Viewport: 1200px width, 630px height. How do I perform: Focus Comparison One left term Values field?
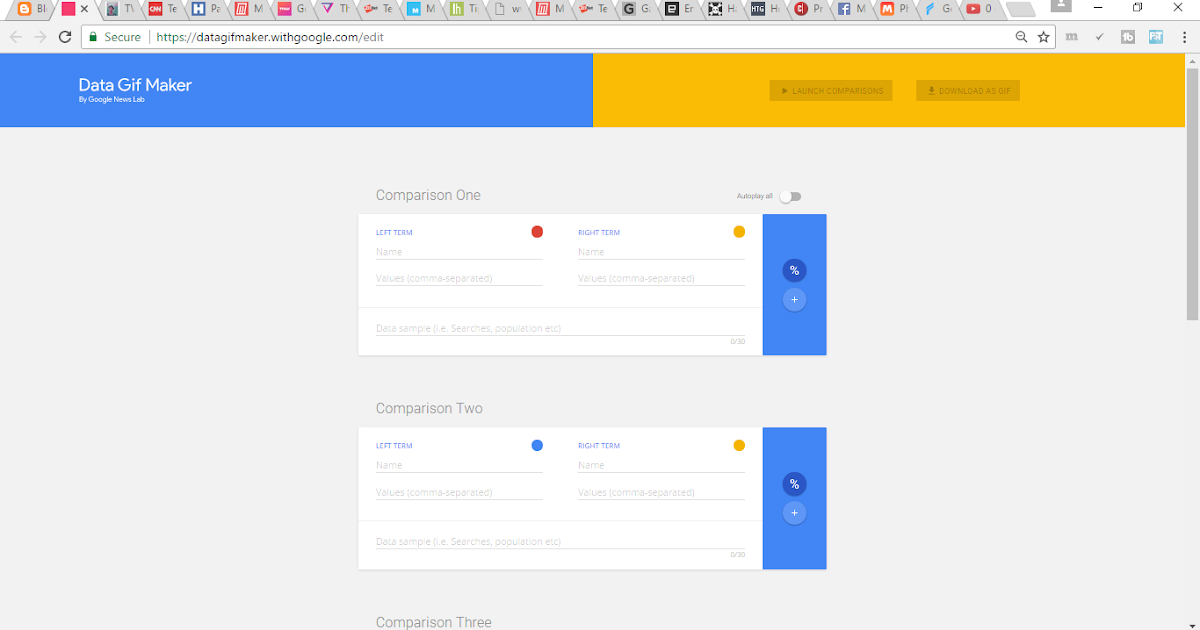coord(459,278)
